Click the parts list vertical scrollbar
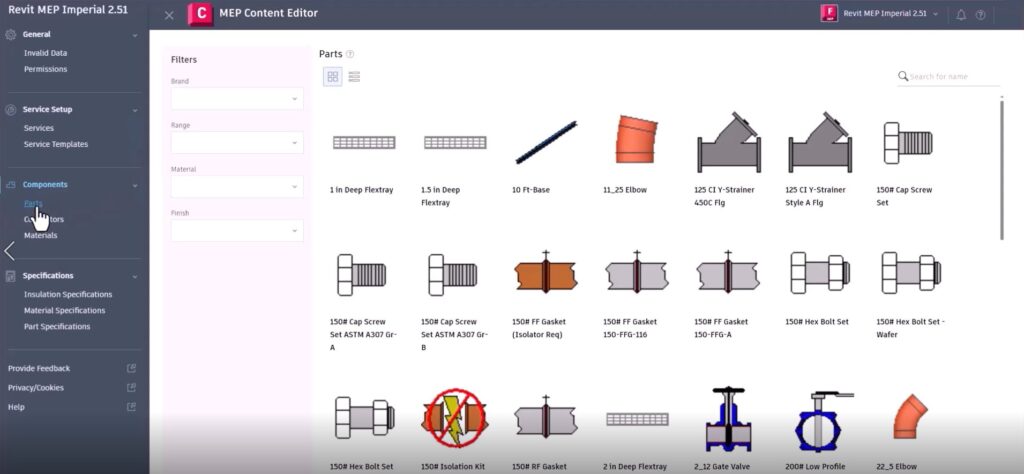This screenshot has width=1024, height=474. [1002, 170]
